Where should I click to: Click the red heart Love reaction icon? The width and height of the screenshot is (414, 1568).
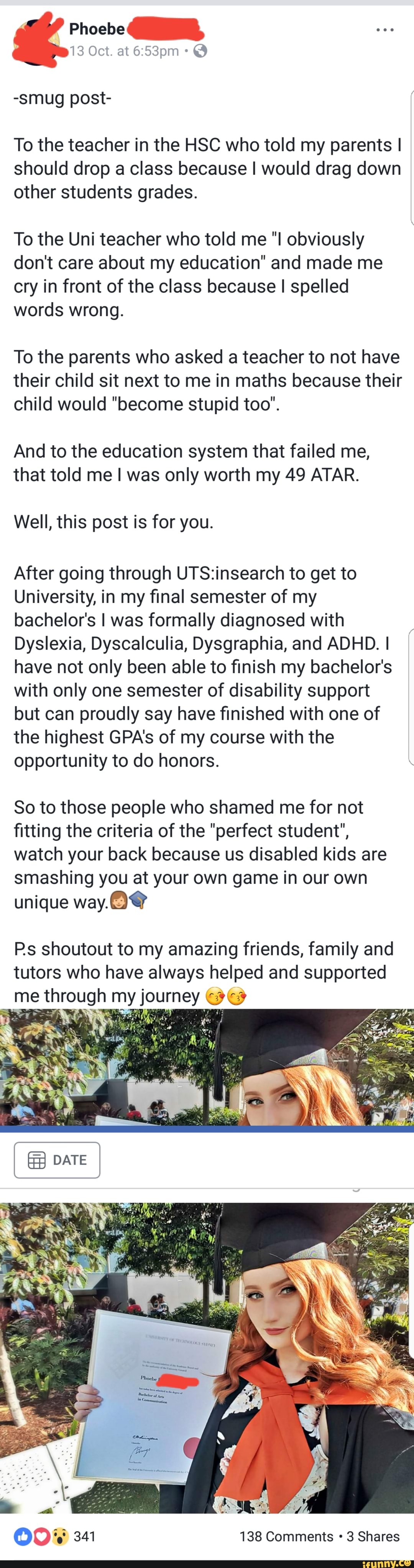click(x=41, y=1536)
